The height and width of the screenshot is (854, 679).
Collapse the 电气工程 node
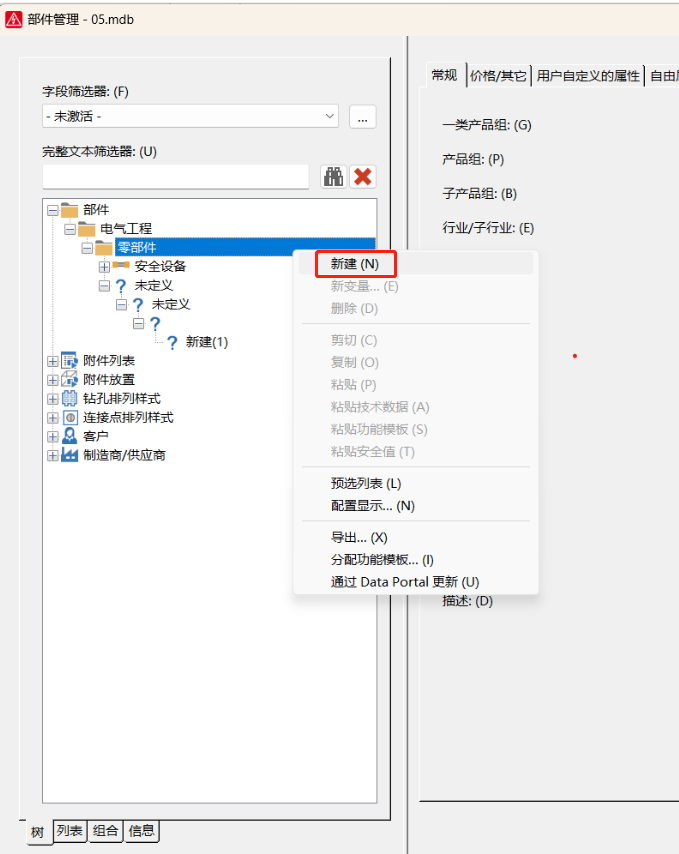click(70, 229)
